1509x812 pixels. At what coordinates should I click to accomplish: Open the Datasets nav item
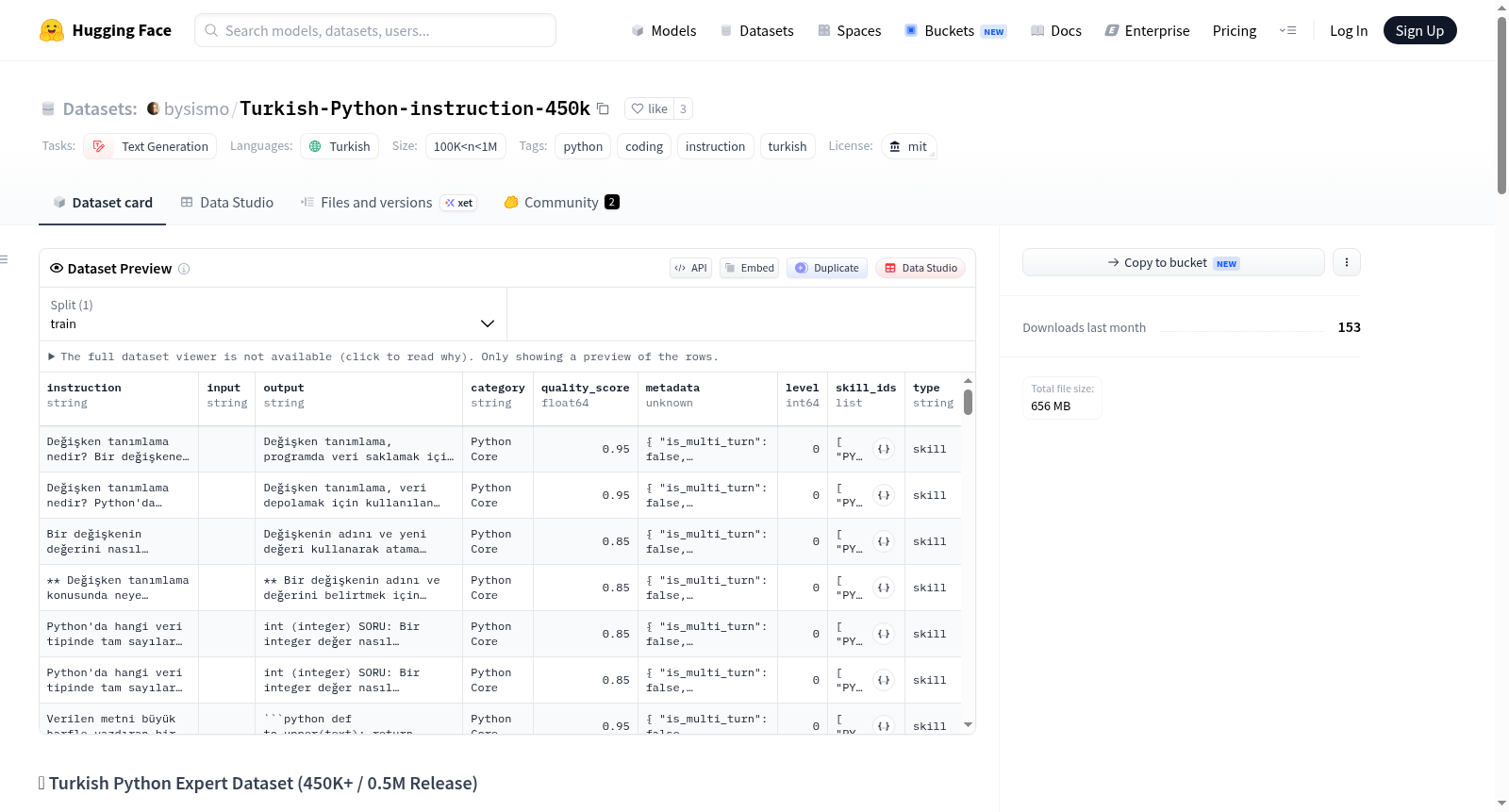(x=756, y=30)
